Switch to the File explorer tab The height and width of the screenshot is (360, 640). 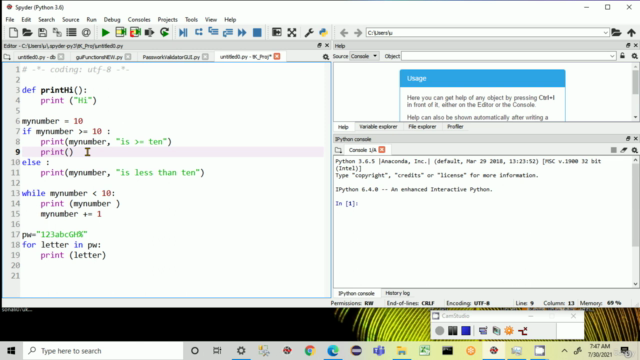pyautogui.click(x=422, y=127)
